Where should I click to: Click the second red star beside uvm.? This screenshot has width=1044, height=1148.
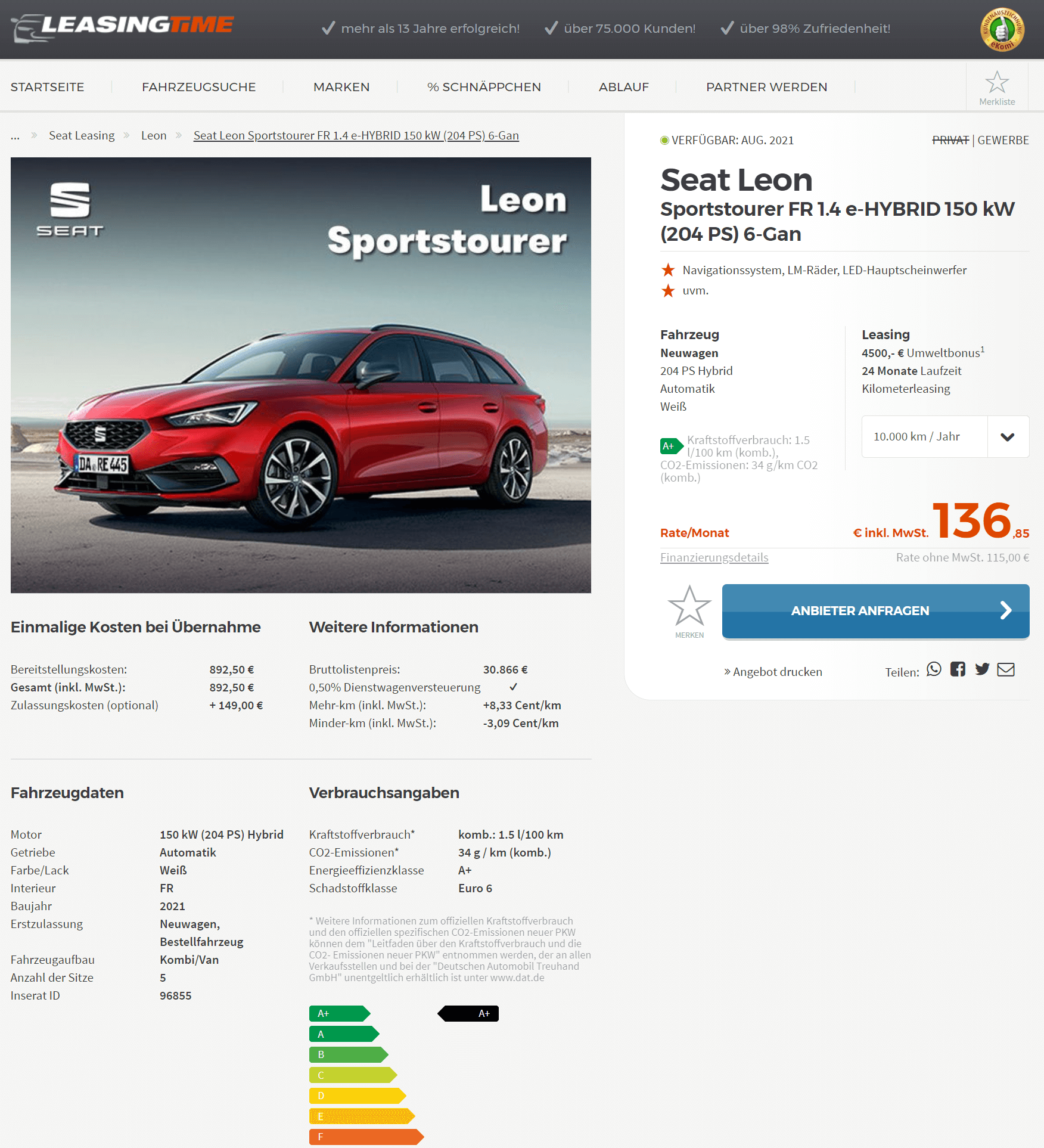[x=668, y=290]
